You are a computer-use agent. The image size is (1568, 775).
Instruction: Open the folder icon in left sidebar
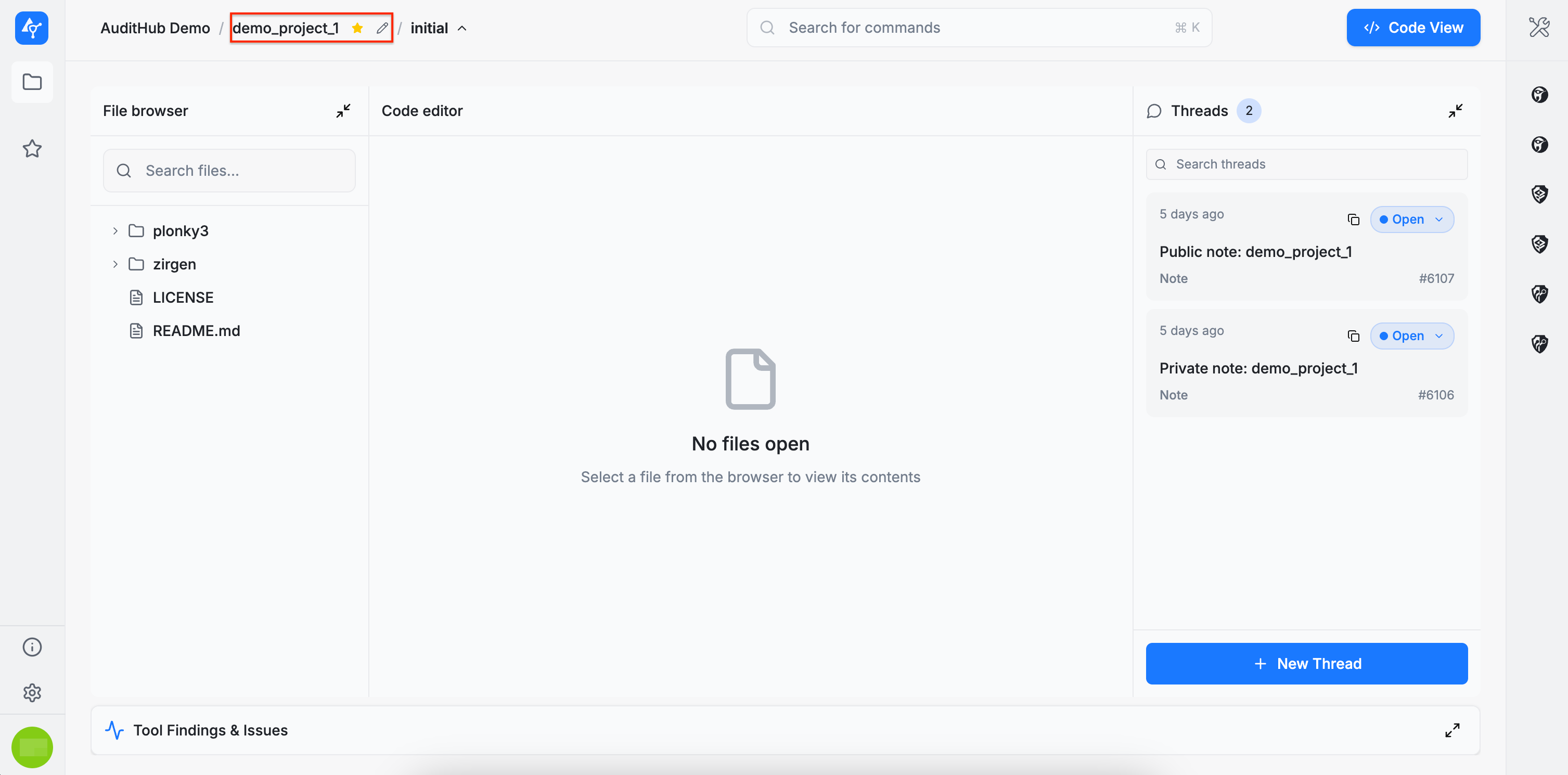32,82
